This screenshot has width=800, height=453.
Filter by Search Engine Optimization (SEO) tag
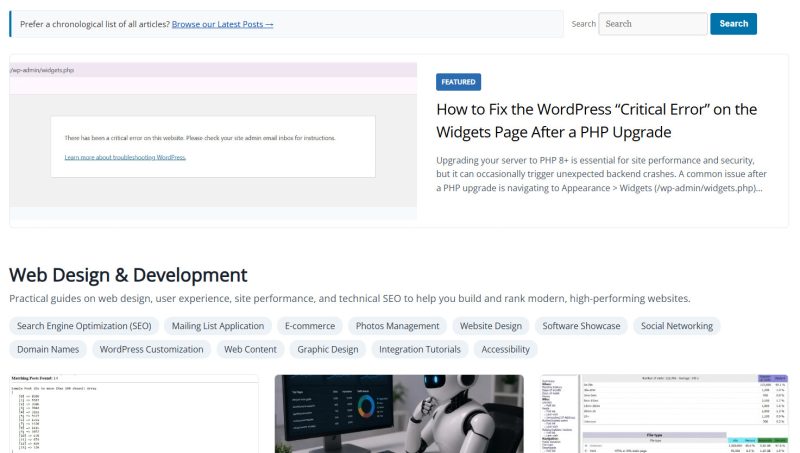pos(84,326)
